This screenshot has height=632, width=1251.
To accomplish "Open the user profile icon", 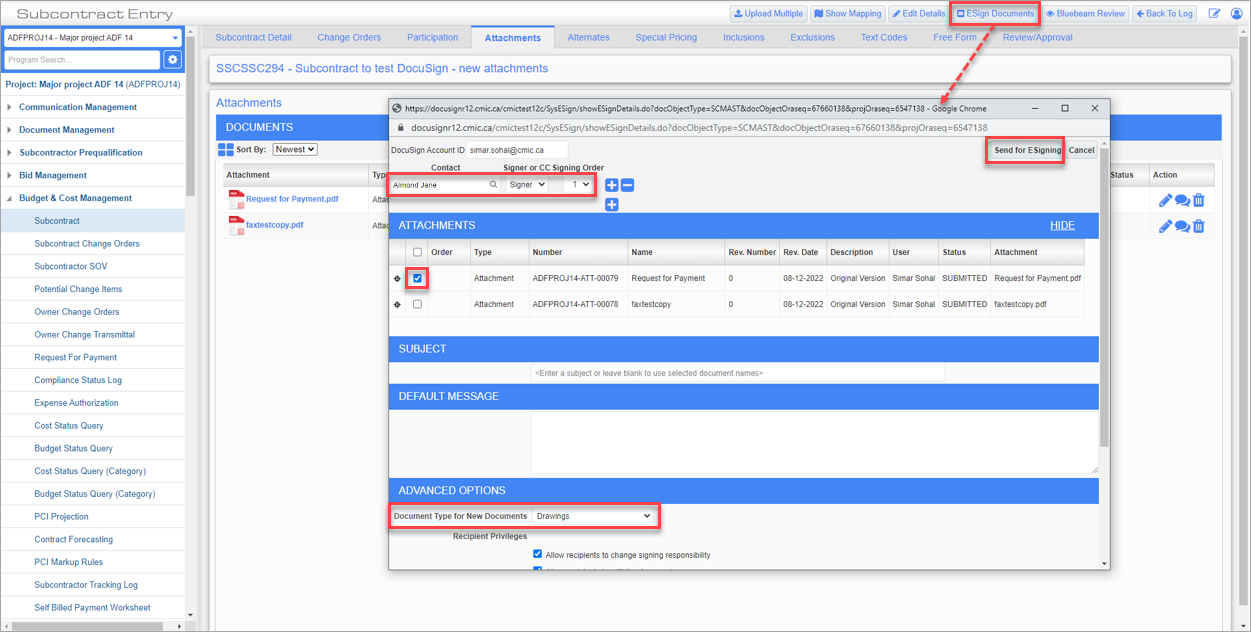I will tap(1237, 14).
